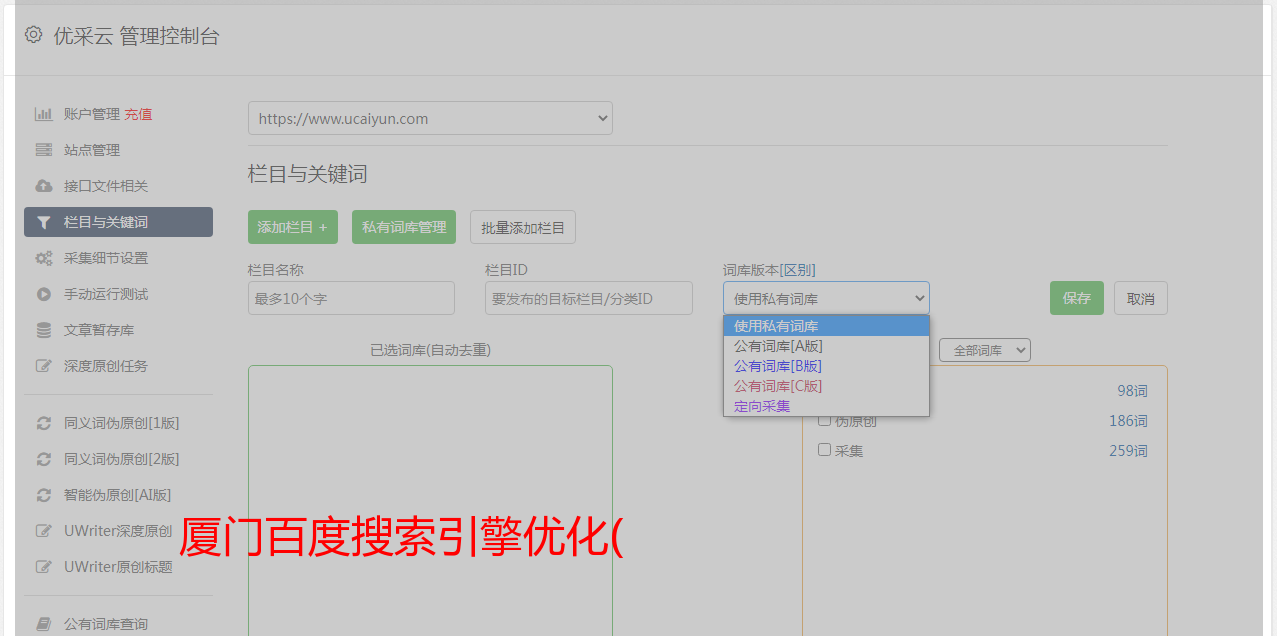Collapse the 词库版本 dropdown showing 使用私有词库
Image resolution: width=1277 pixels, height=636 pixels.
[826, 298]
